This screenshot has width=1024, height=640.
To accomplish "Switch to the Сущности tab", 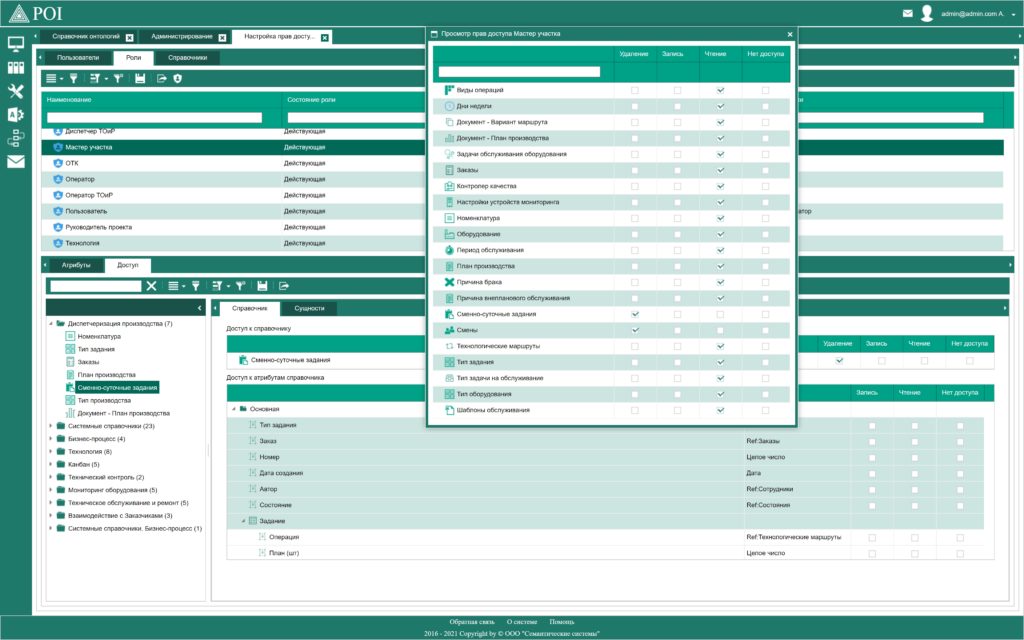I will pos(310,308).
